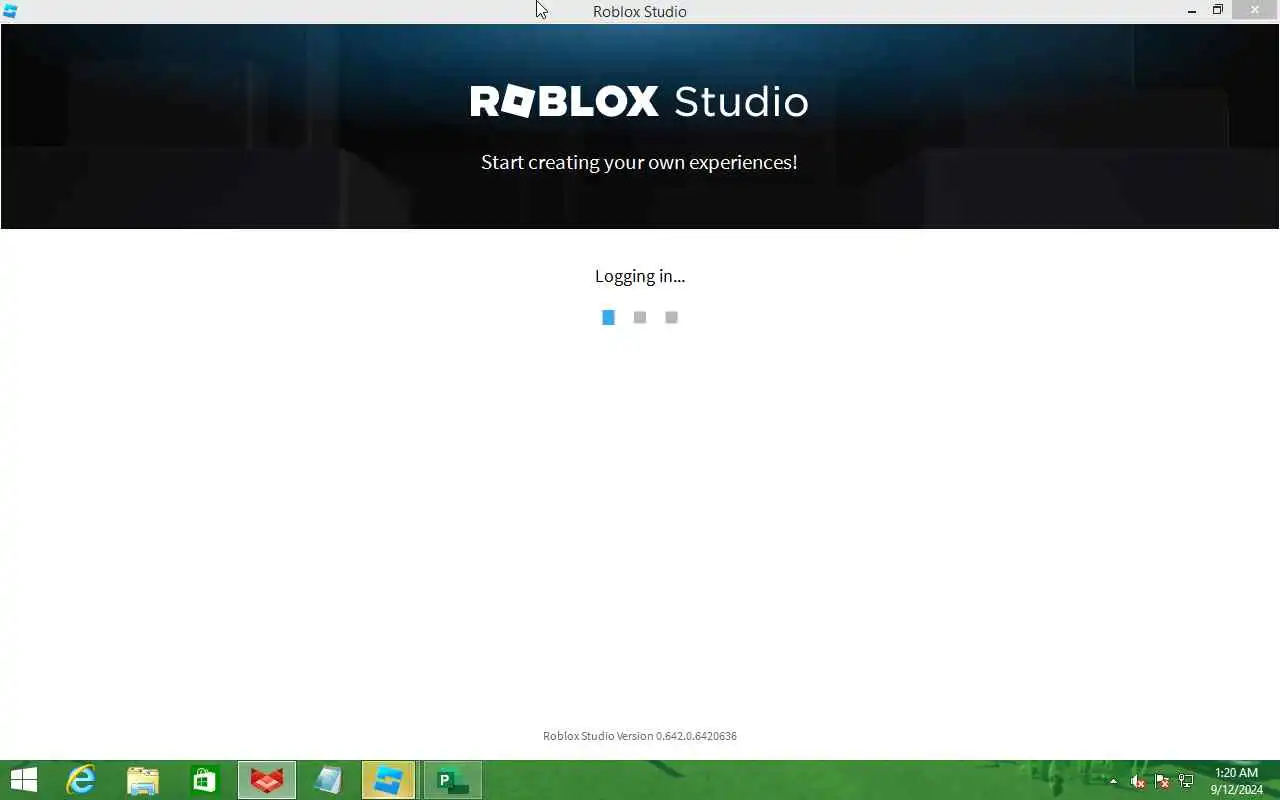
Task: Launch Internet Explorer from the taskbar
Action: (x=81, y=780)
